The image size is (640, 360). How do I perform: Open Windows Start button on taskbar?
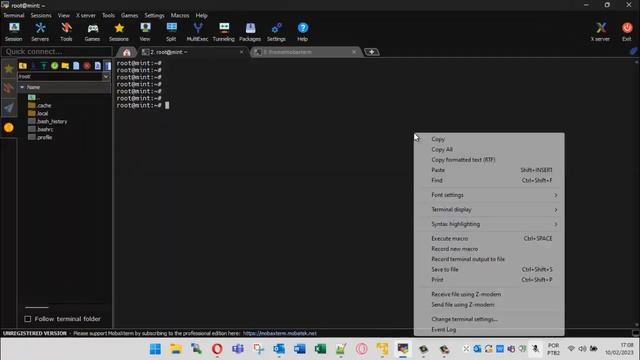(x=155, y=349)
